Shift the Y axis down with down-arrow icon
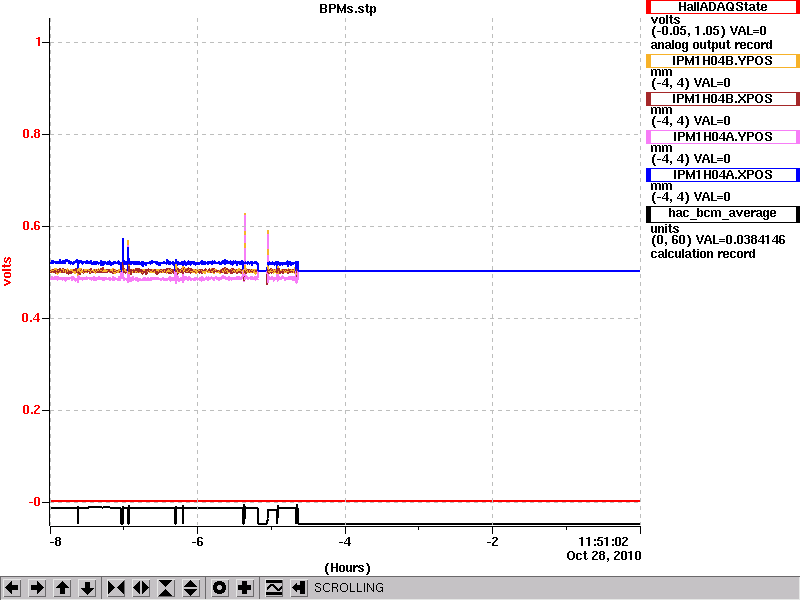800x600 pixels. pos(88,588)
